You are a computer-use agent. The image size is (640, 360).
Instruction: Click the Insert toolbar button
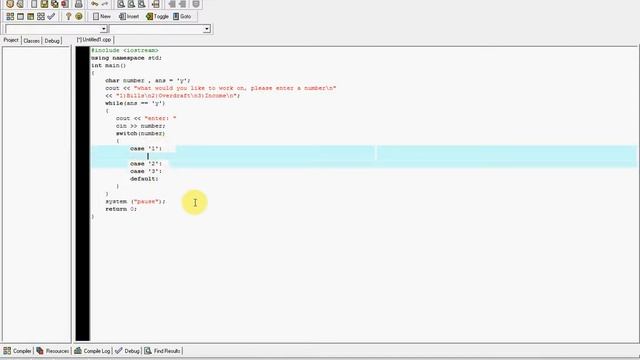click(x=129, y=16)
